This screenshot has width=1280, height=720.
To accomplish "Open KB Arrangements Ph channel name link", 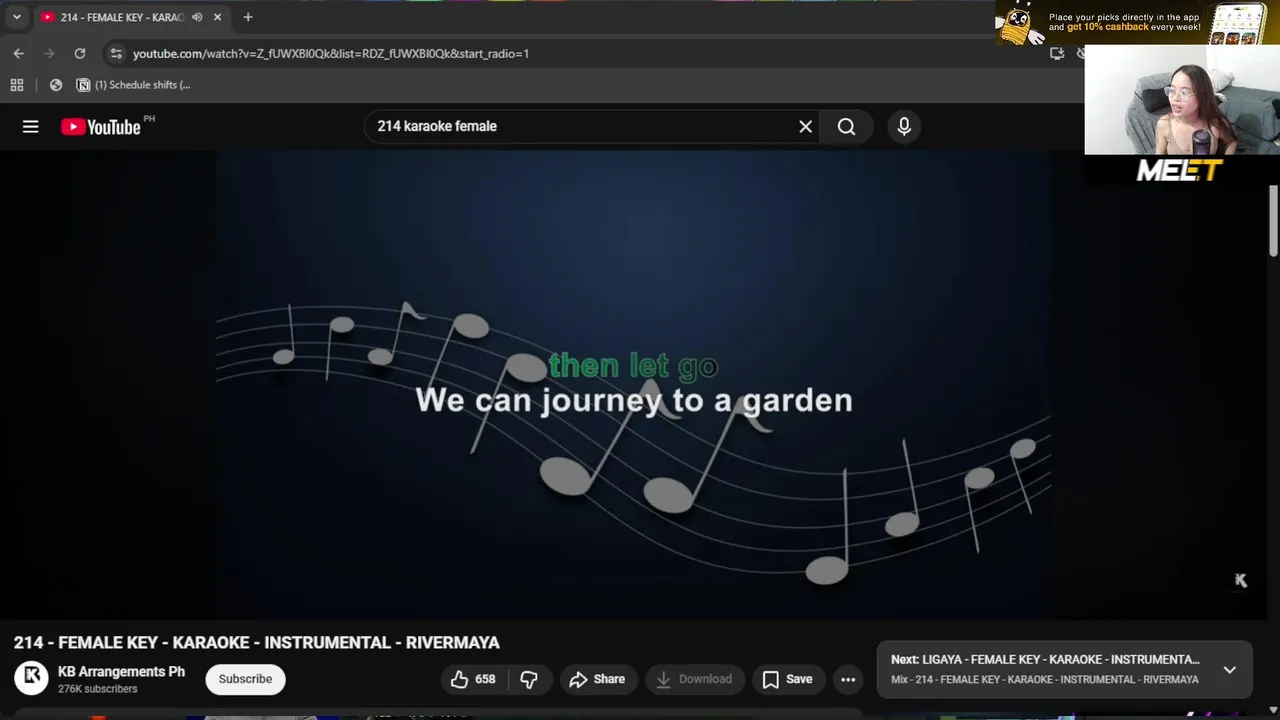I will (x=121, y=671).
